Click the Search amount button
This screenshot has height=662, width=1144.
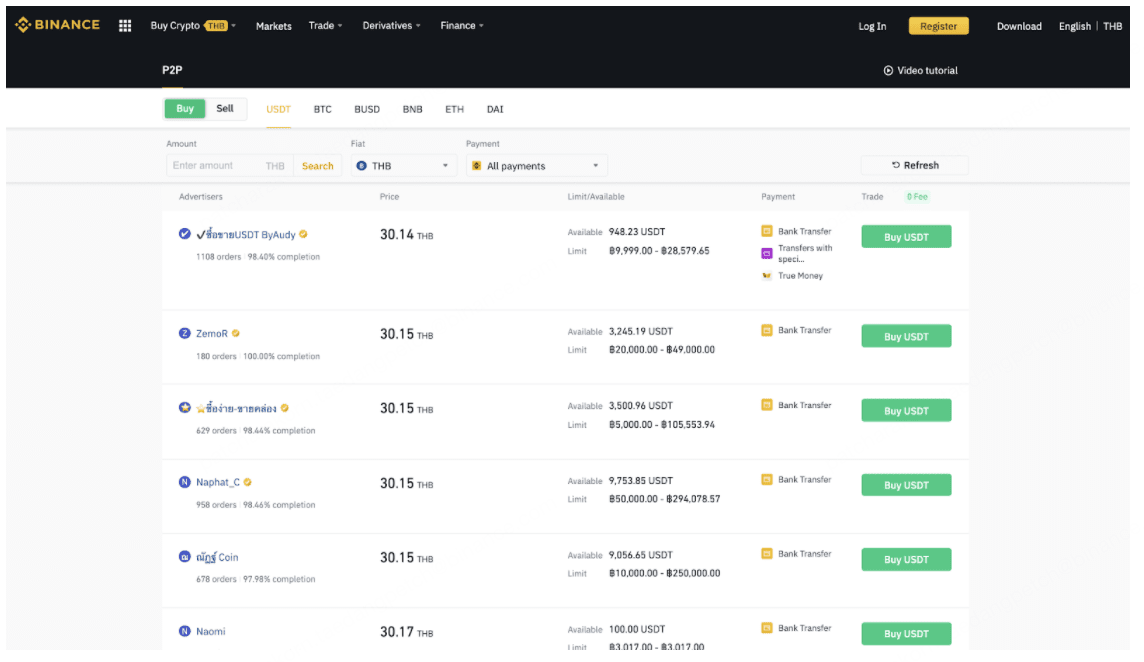[317, 166]
